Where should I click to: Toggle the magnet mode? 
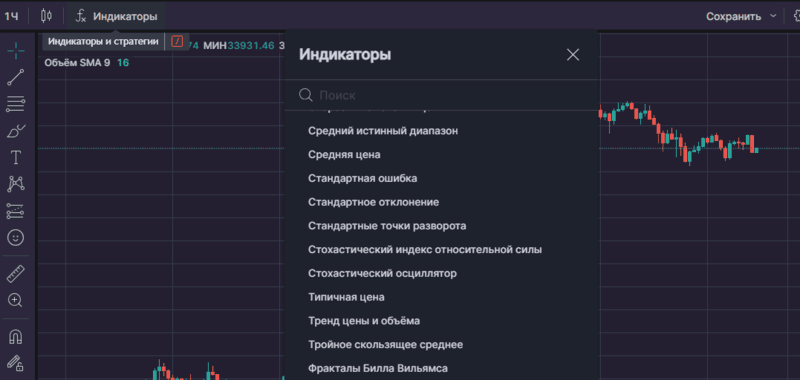pos(16,337)
